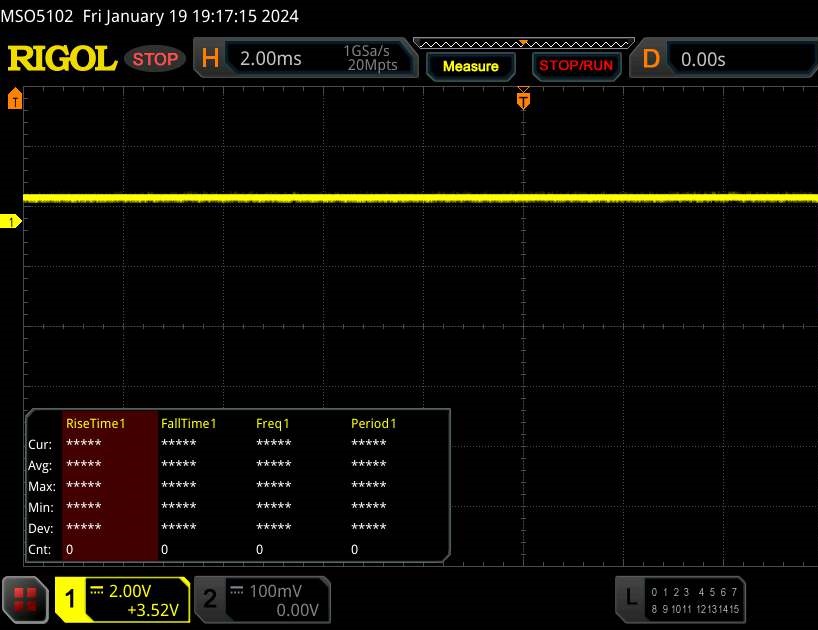Viewport: 818px width, 630px height.
Task: Click the 1GSa/s sample rate readout
Action: click(366, 51)
